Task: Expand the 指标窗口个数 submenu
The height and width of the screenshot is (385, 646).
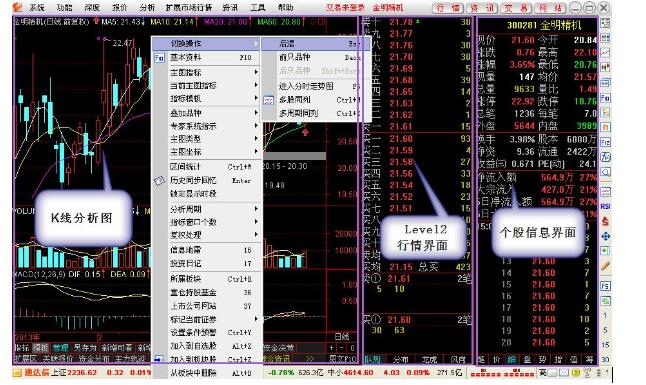Action: (206, 222)
